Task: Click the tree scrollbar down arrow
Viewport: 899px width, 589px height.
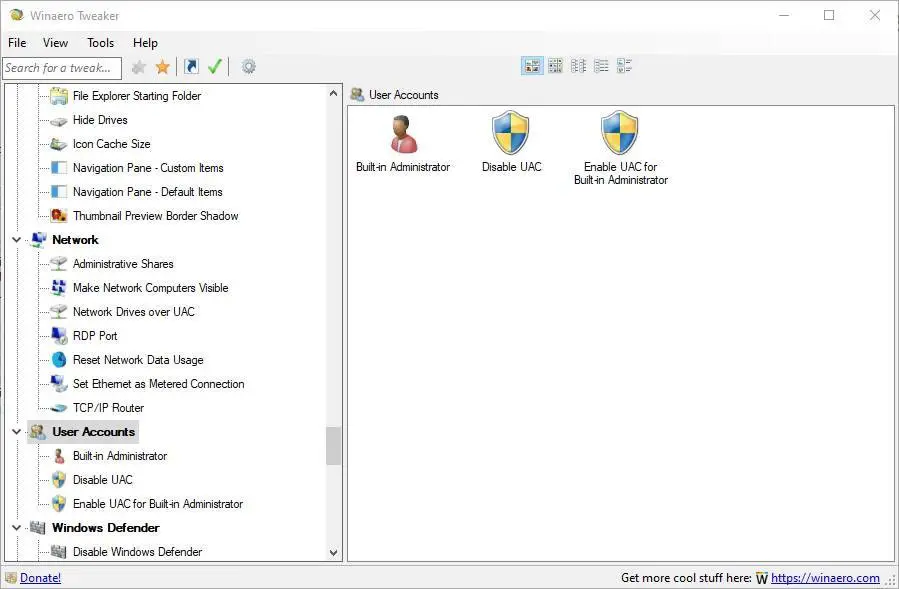Action: tap(333, 553)
